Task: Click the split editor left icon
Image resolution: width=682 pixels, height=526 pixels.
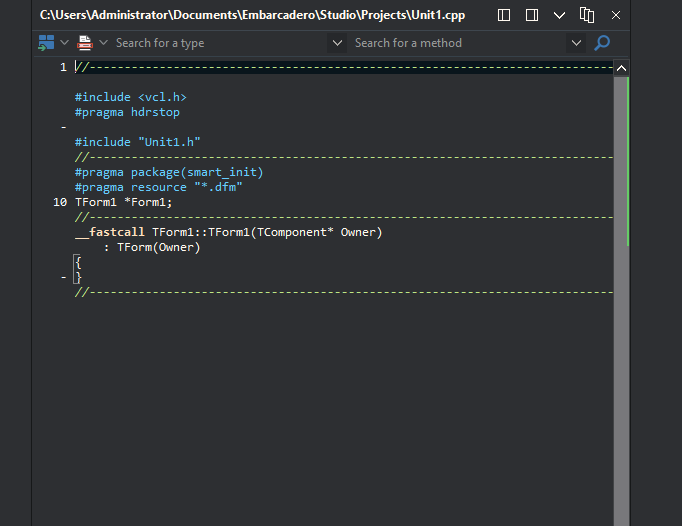Action: (504, 15)
